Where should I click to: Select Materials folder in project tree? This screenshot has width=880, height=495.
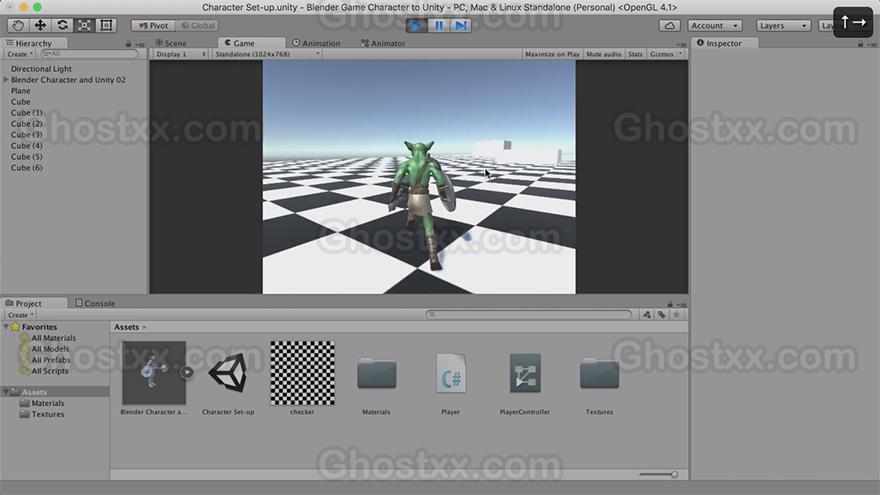point(48,403)
